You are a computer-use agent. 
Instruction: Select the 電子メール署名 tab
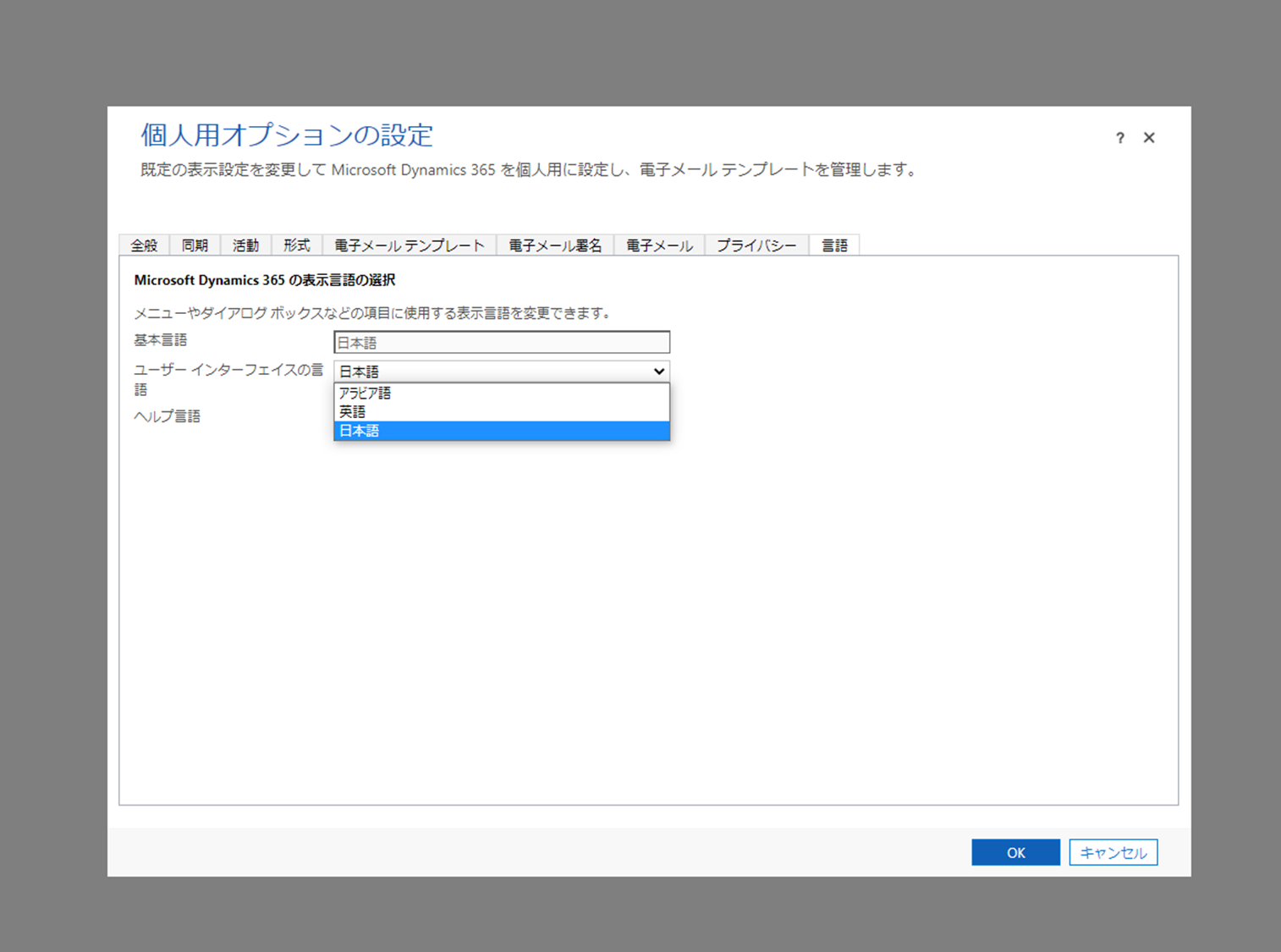point(555,245)
